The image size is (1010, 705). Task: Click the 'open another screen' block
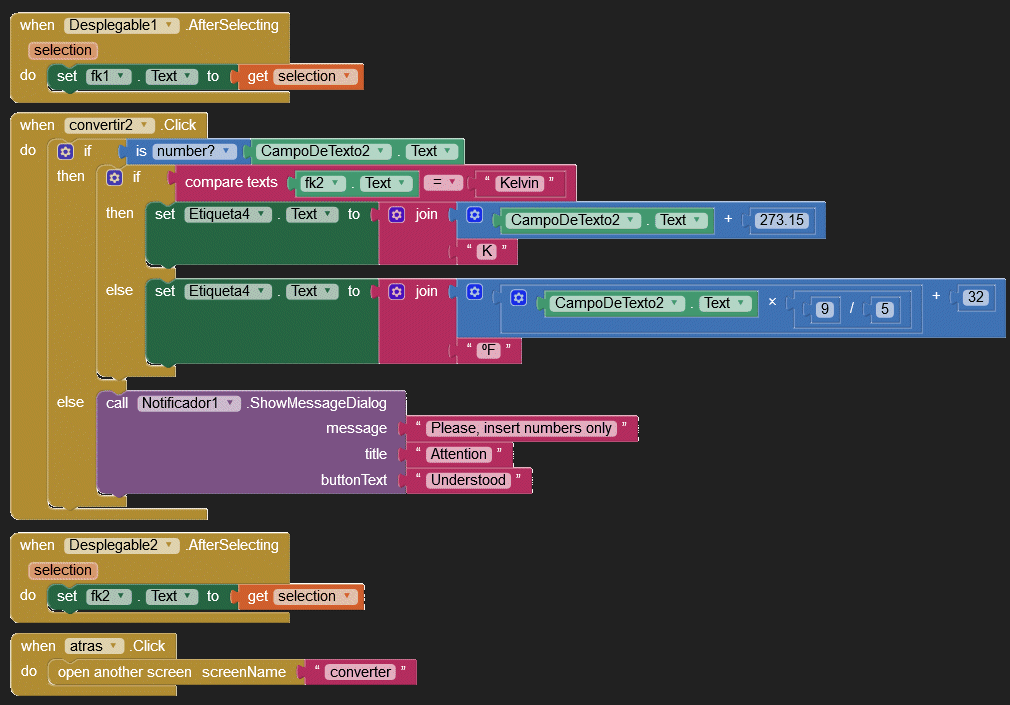[x=124, y=672]
